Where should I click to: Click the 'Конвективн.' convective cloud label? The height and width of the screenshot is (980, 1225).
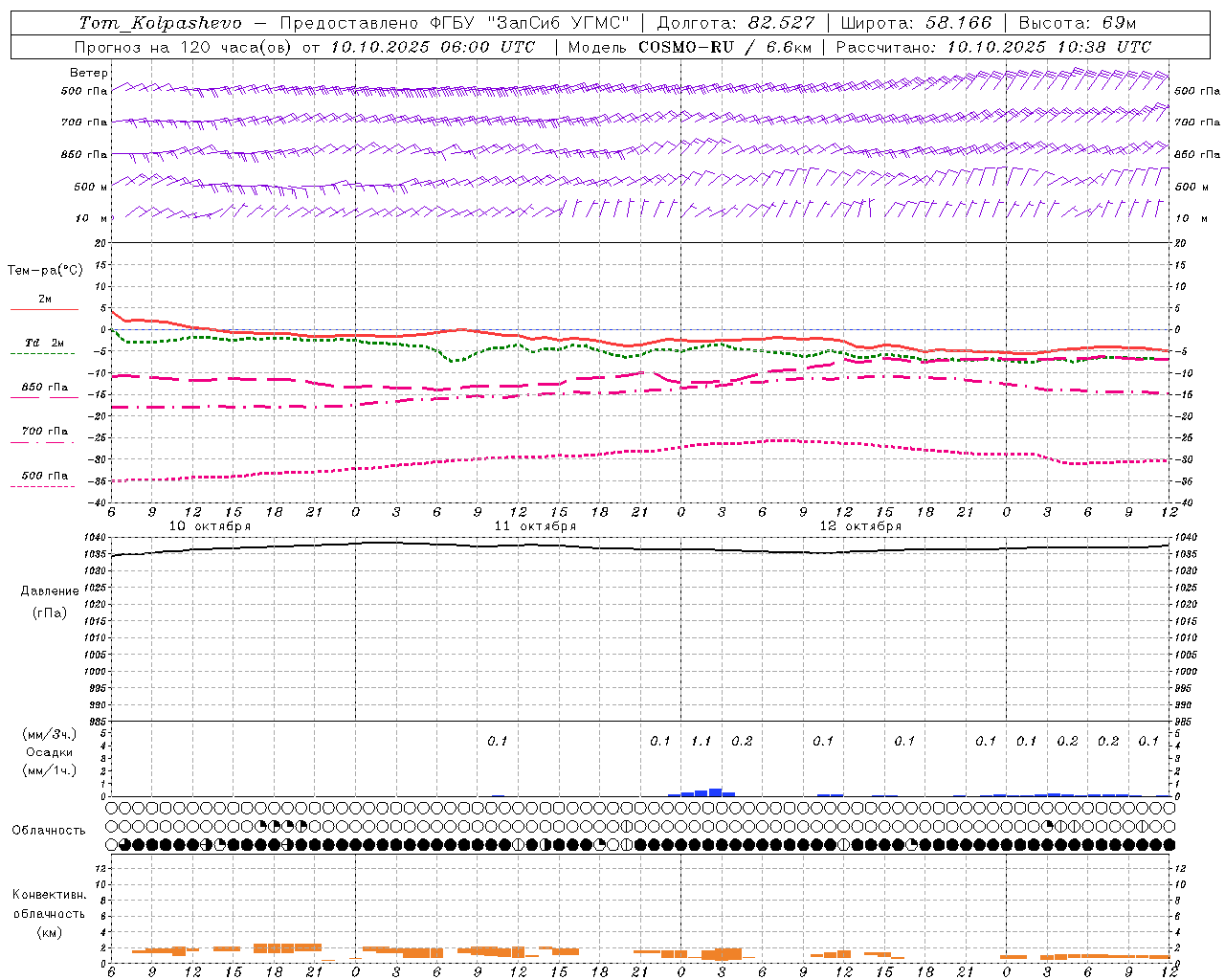click(x=49, y=894)
